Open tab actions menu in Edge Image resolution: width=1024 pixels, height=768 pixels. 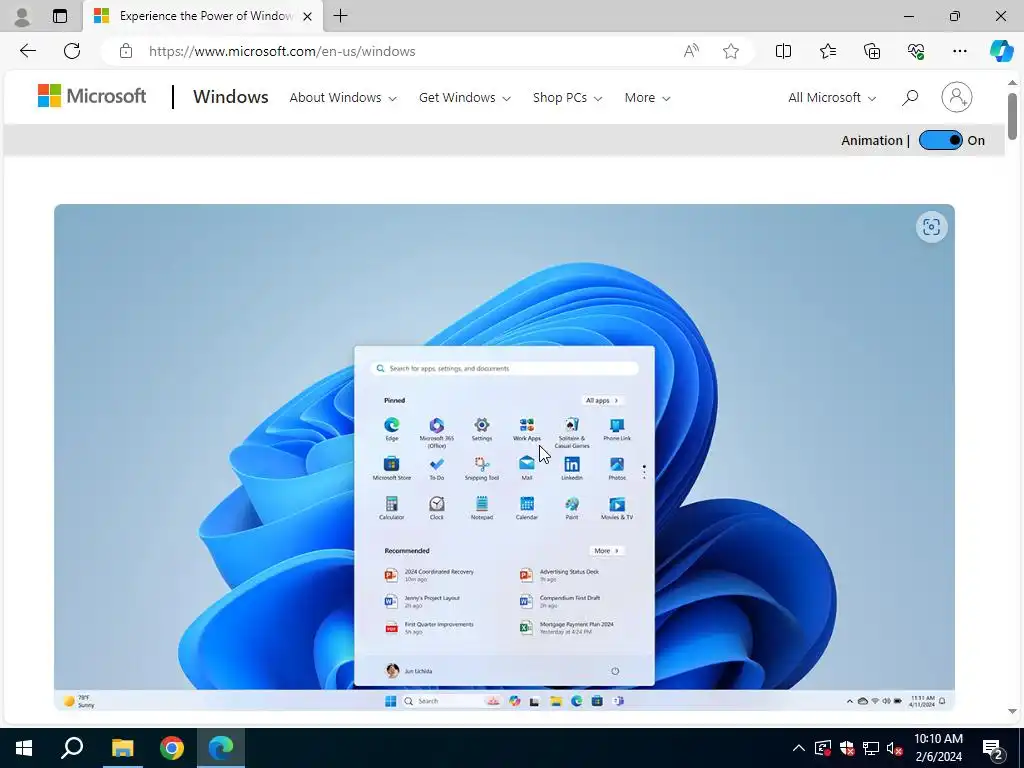(59, 16)
